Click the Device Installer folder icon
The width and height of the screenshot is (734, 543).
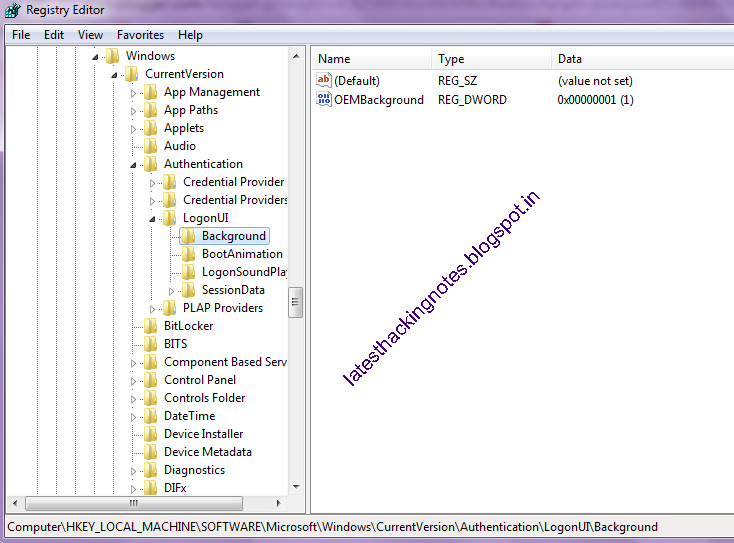[150, 434]
